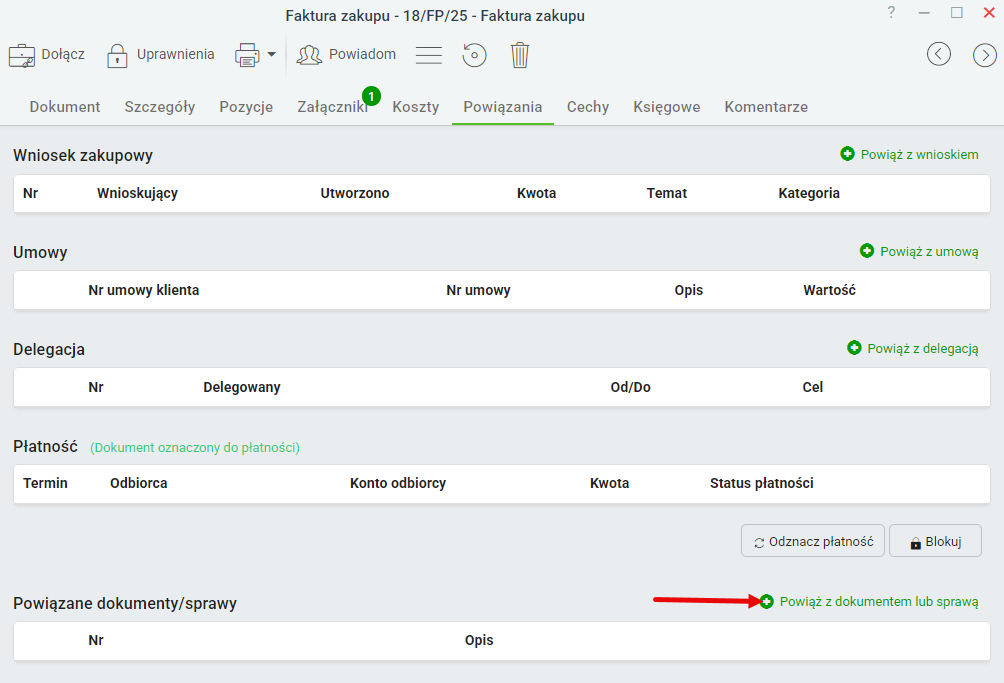Click Opis header in Umowy table

688,290
